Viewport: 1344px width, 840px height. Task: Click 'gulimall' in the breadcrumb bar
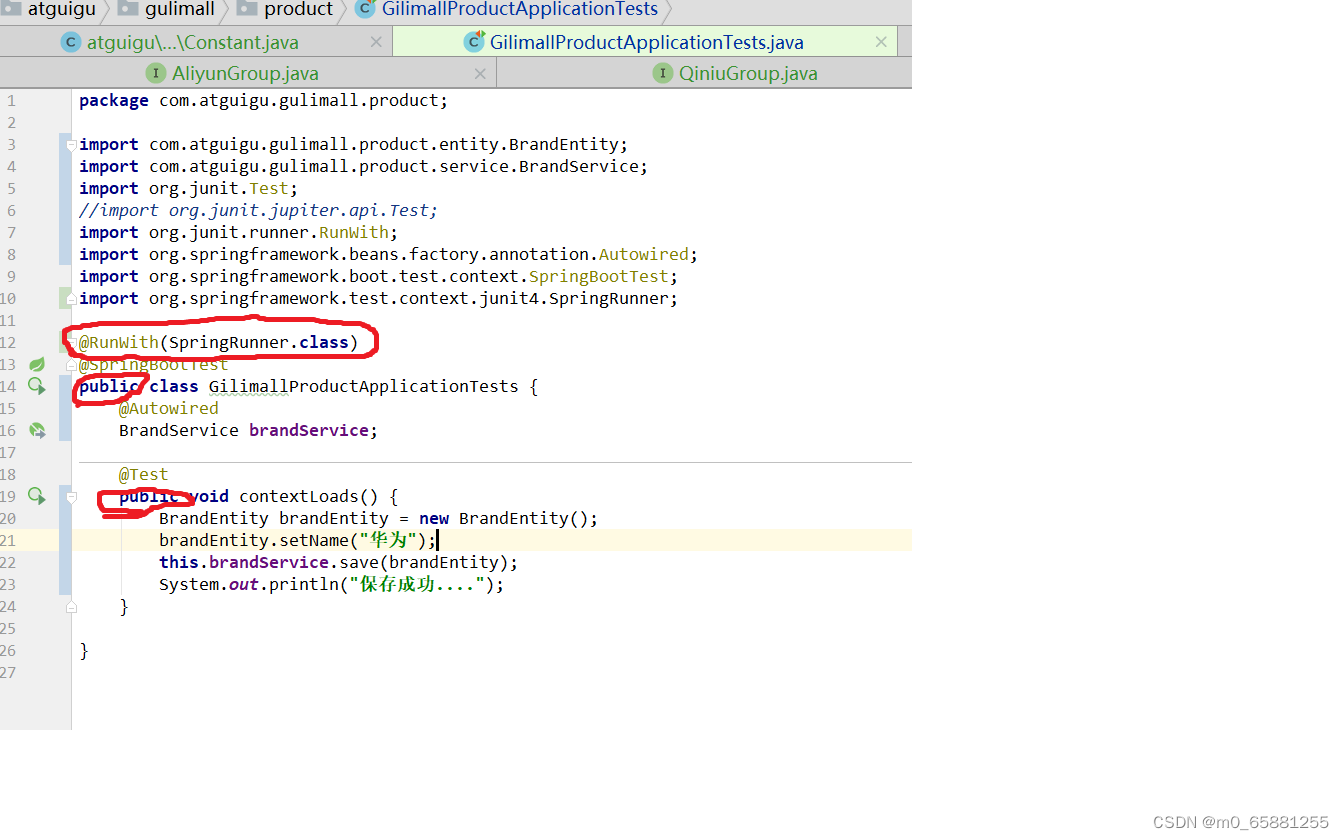click(x=180, y=10)
